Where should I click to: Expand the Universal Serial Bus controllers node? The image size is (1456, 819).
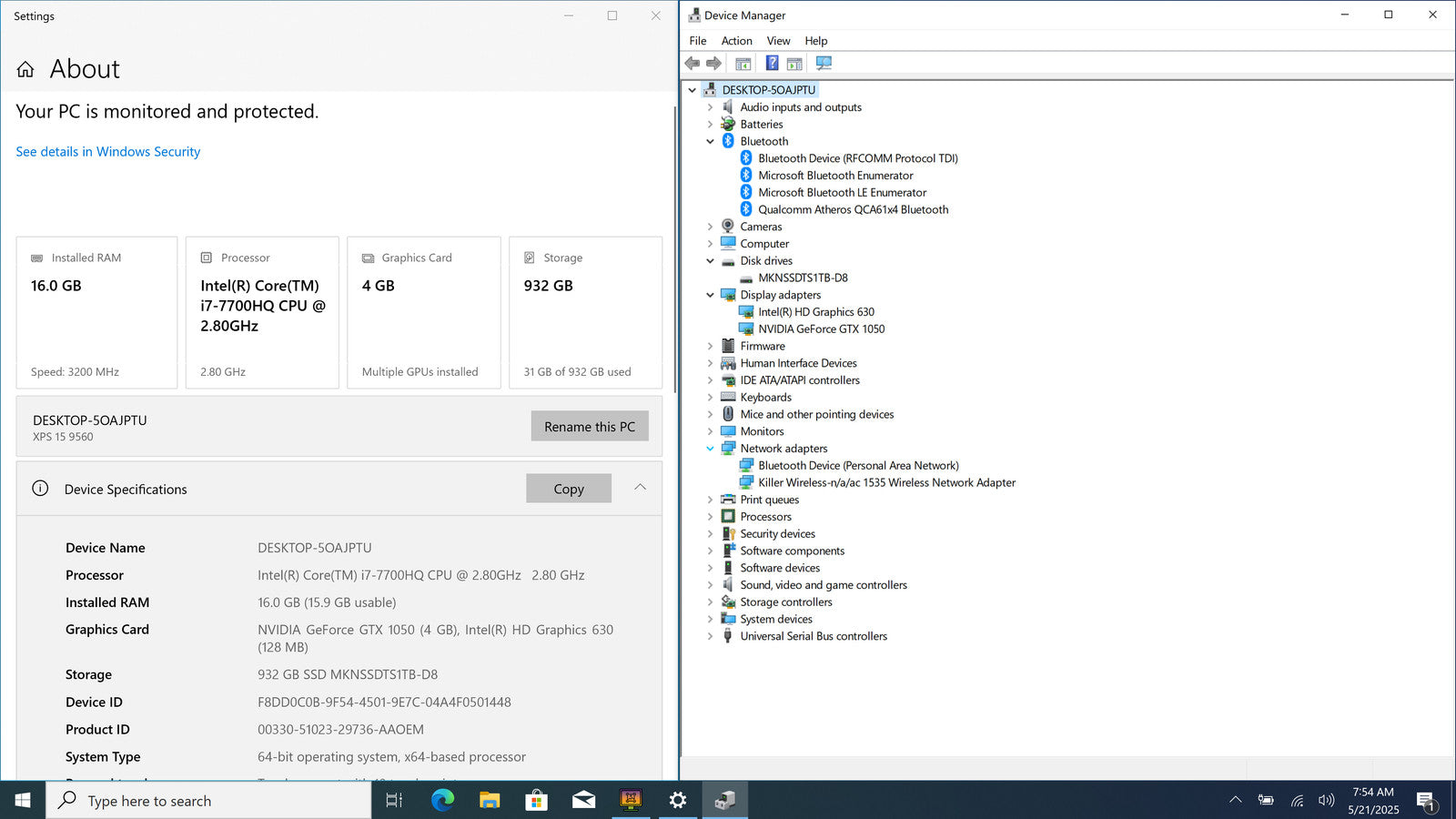click(x=711, y=637)
